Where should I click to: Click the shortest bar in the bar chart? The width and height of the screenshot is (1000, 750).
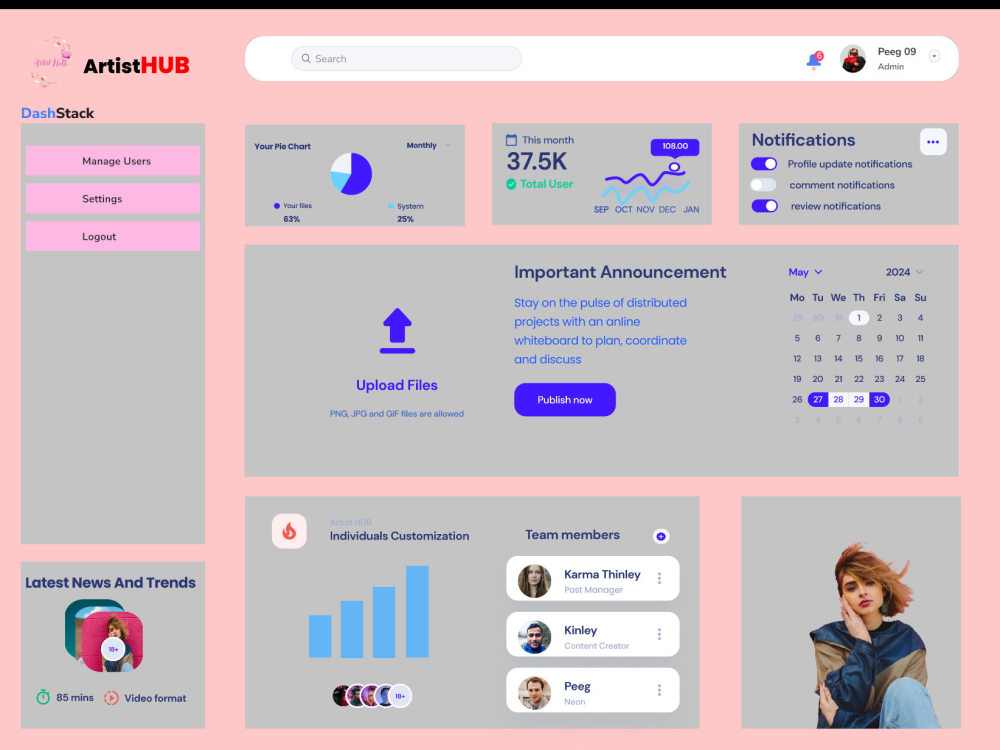(x=320, y=636)
